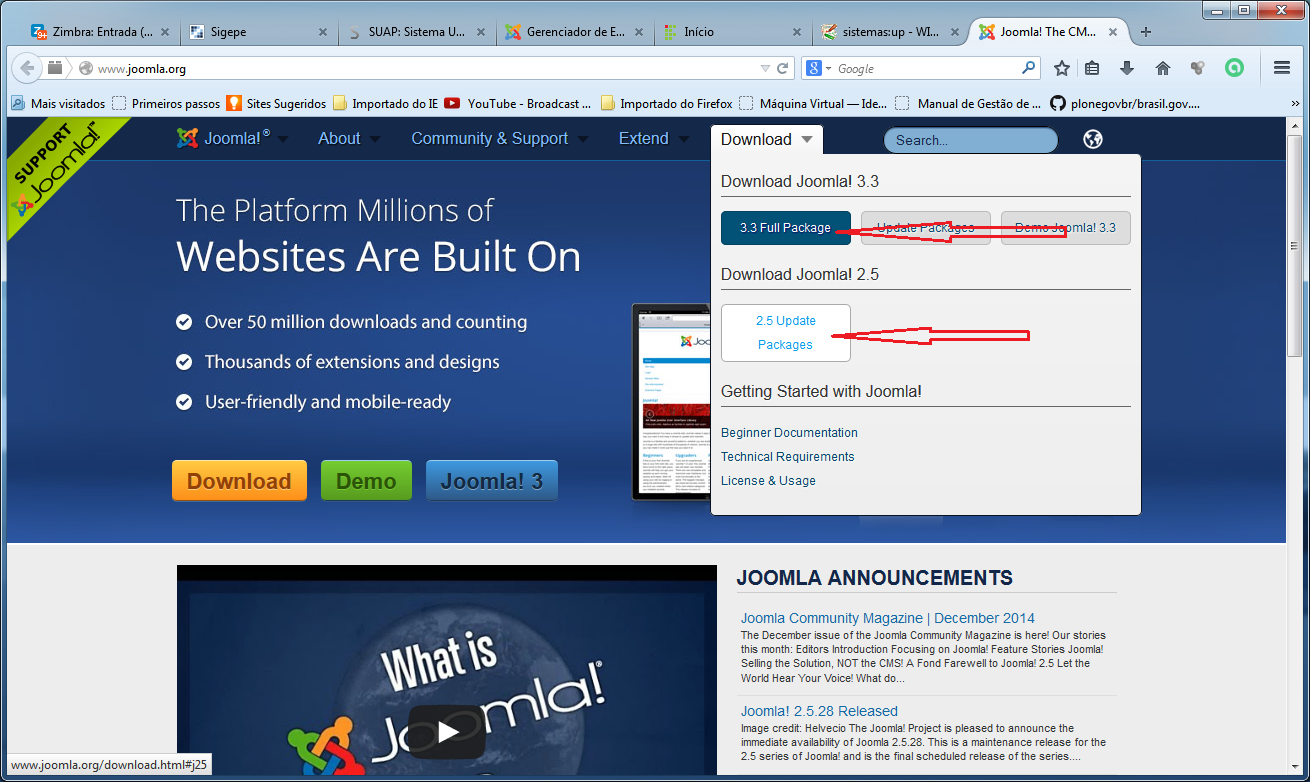Viewport: 1310px width, 782px height.
Task: Open Primeiros passos bookmark
Action: pyautogui.click(x=166, y=103)
